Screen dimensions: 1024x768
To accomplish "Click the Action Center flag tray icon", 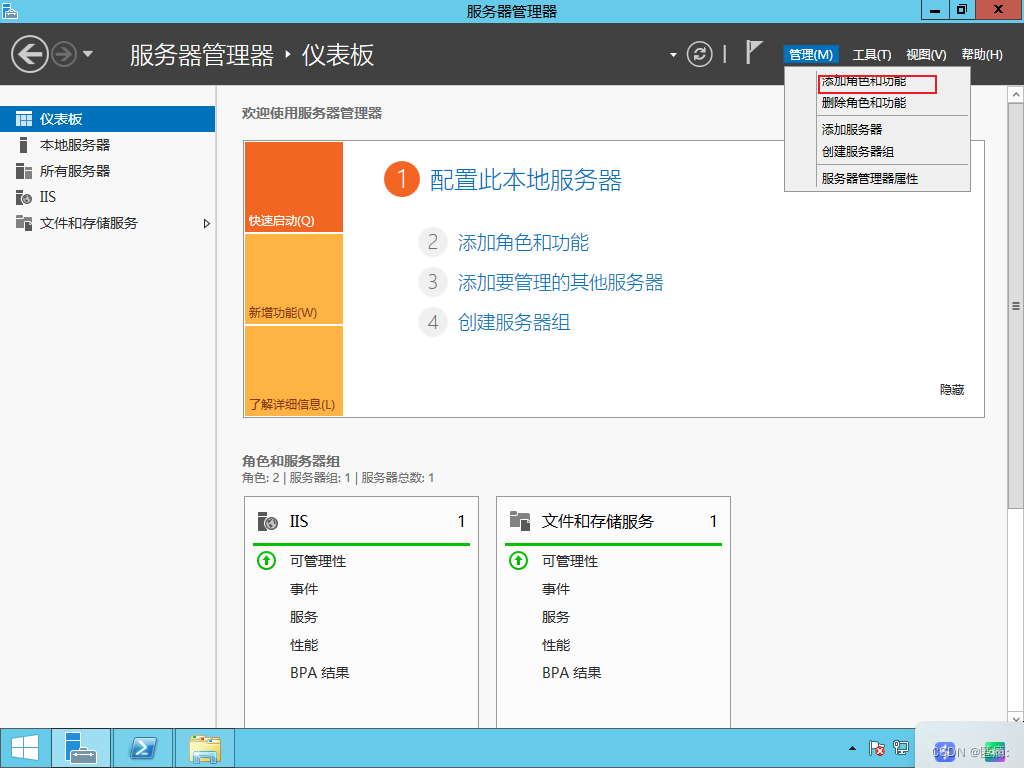I will coord(876,748).
